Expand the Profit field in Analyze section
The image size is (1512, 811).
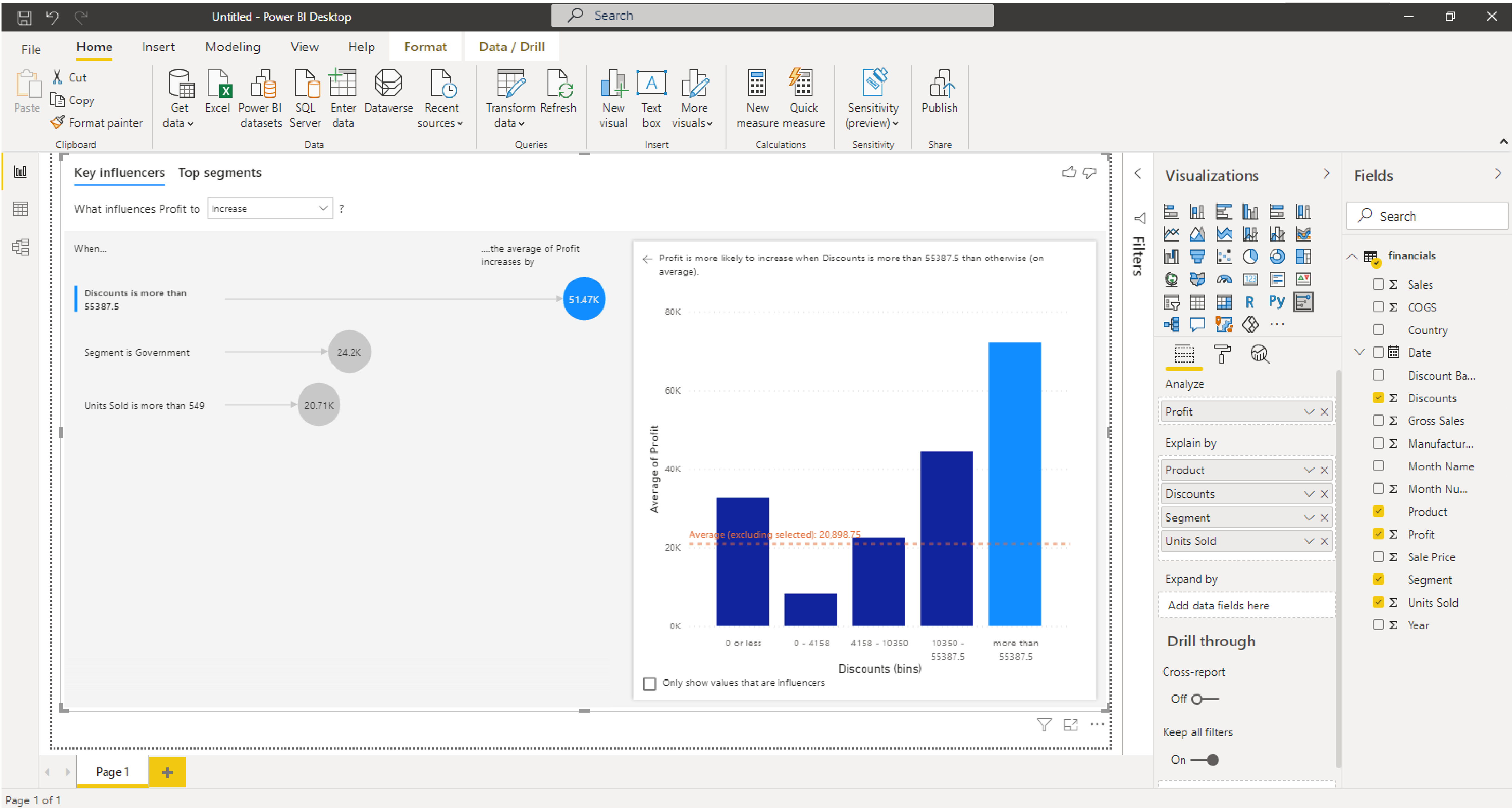(x=1307, y=411)
